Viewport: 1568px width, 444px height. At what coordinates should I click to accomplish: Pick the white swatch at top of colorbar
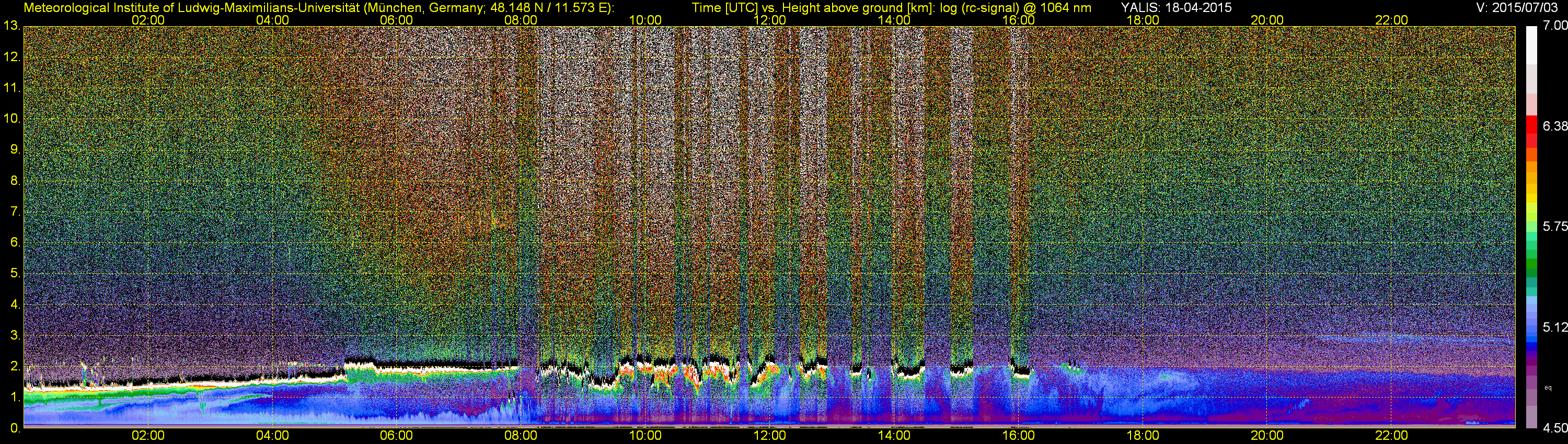(x=1532, y=43)
